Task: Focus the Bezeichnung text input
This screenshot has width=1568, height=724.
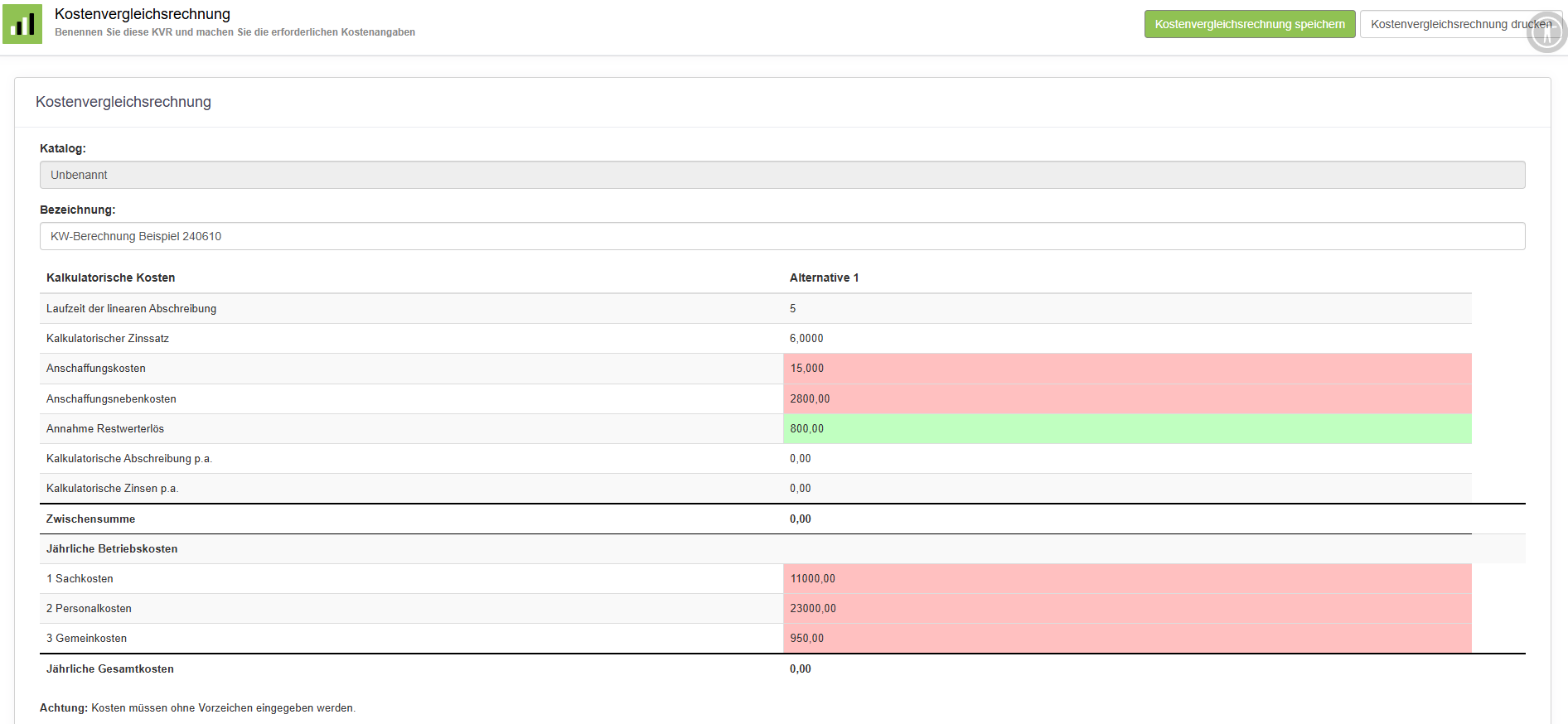Action: click(782, 236)
